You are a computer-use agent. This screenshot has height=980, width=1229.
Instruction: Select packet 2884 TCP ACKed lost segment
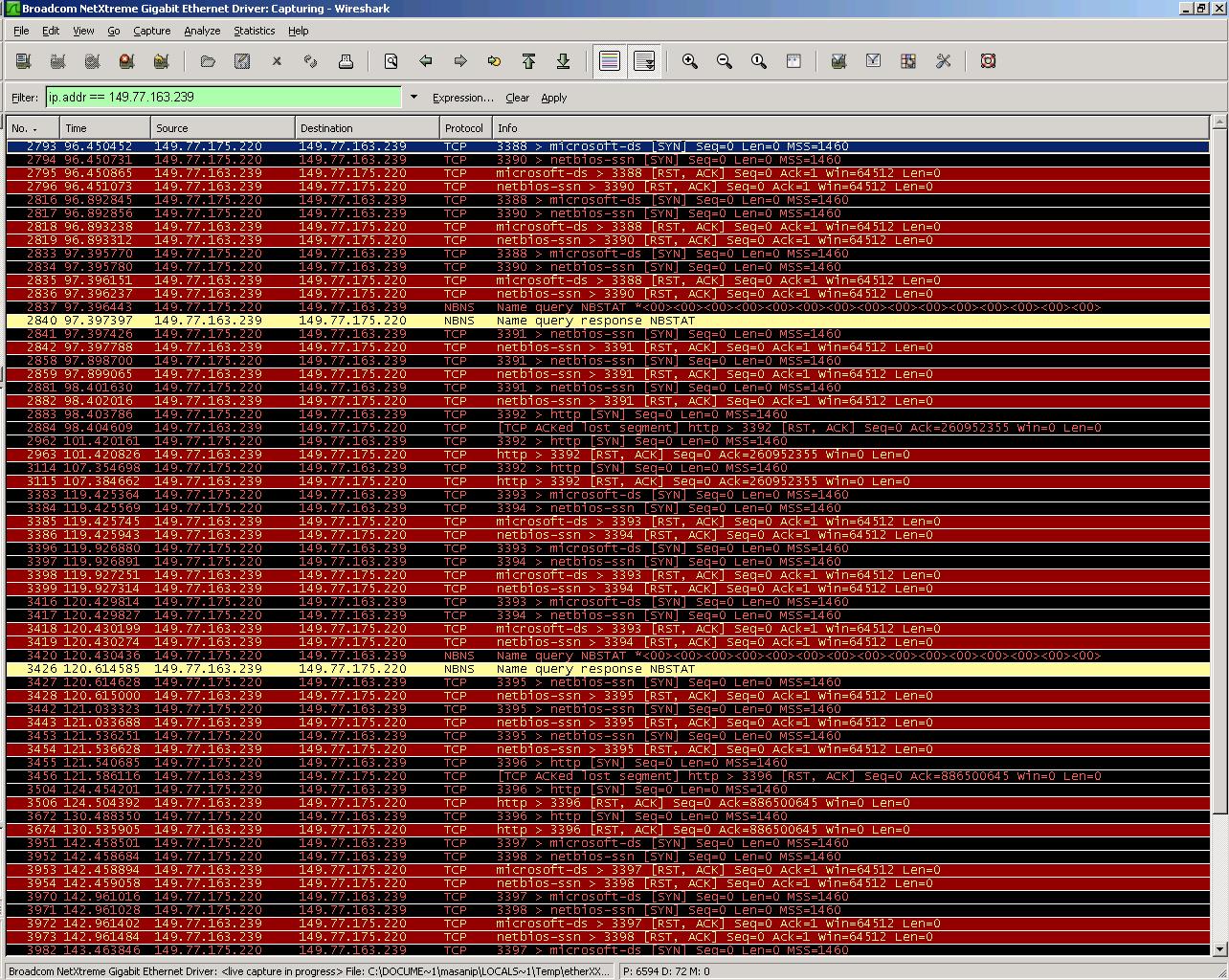click(608, 428)
